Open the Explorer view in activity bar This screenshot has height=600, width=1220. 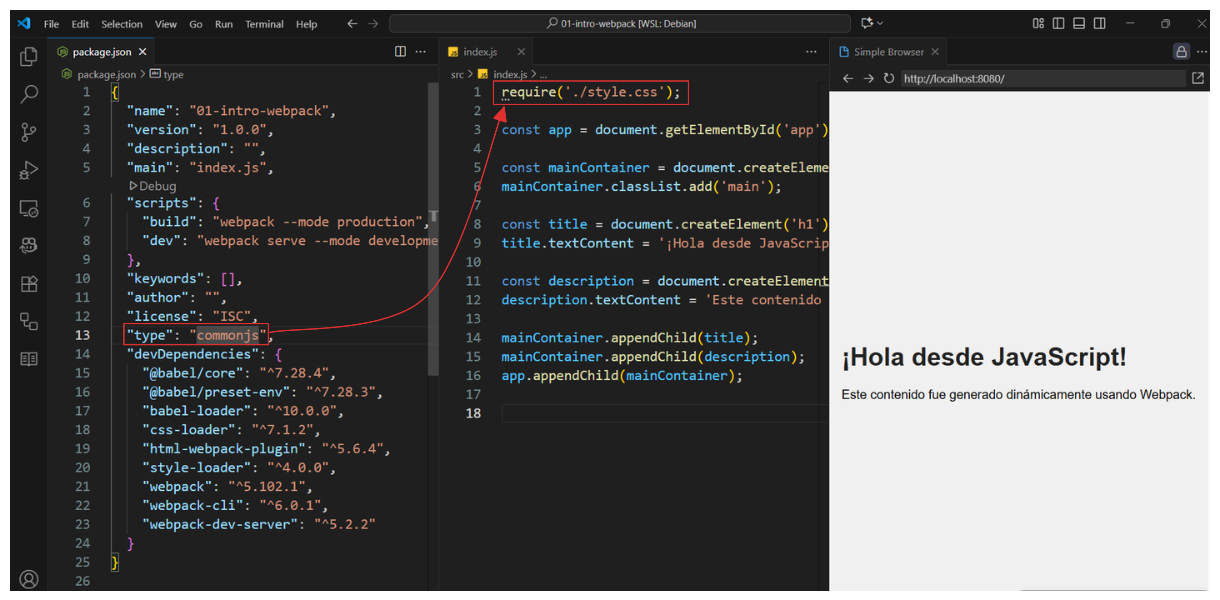point(29,57)
